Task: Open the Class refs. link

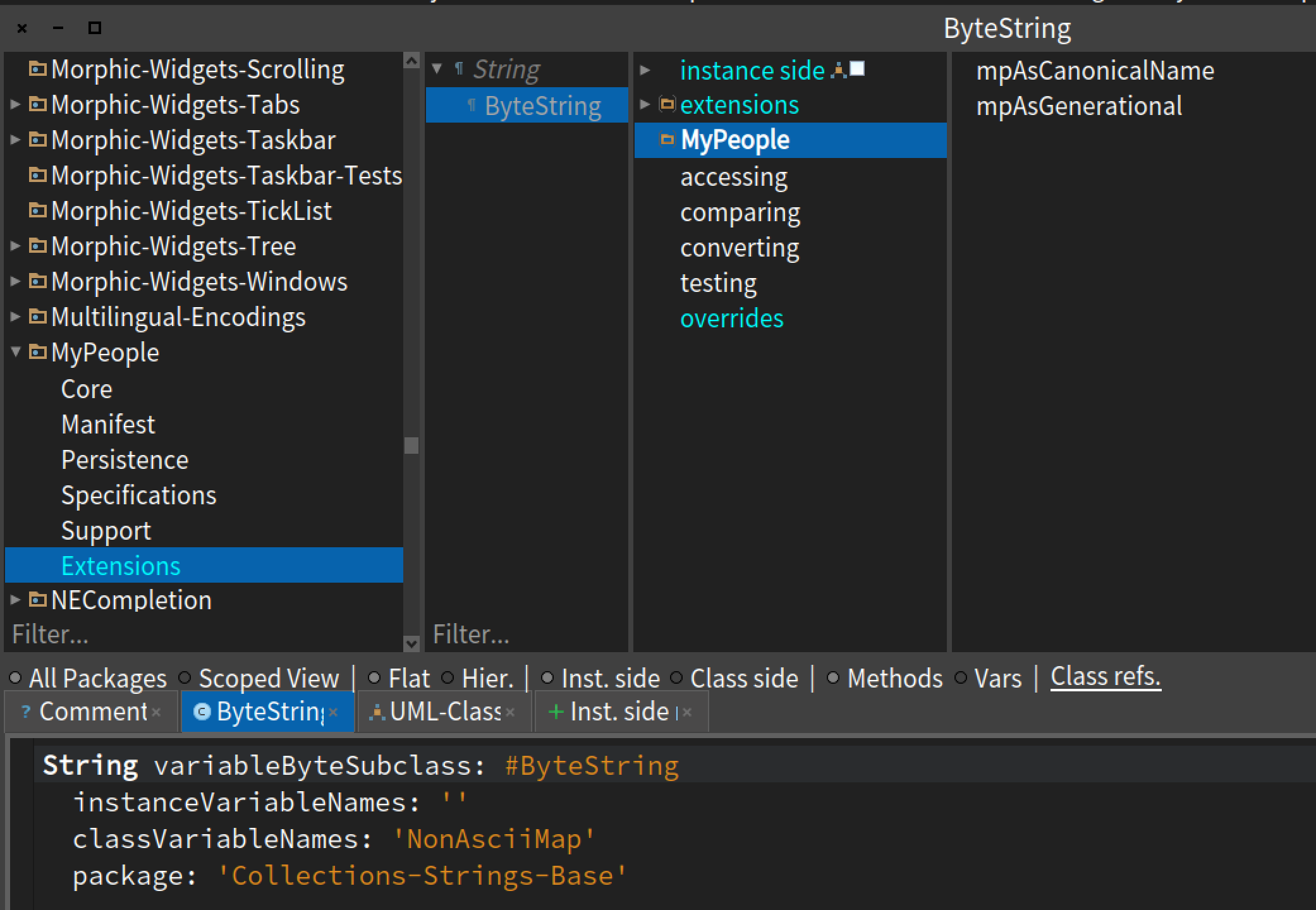Action: click(x=1105, y=676)
